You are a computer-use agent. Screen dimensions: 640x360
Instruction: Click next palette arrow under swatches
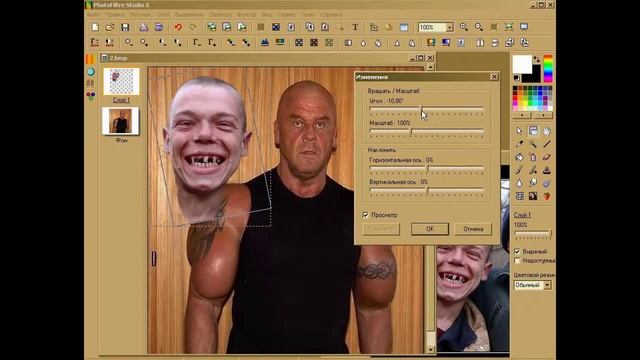tap(543, 116)
